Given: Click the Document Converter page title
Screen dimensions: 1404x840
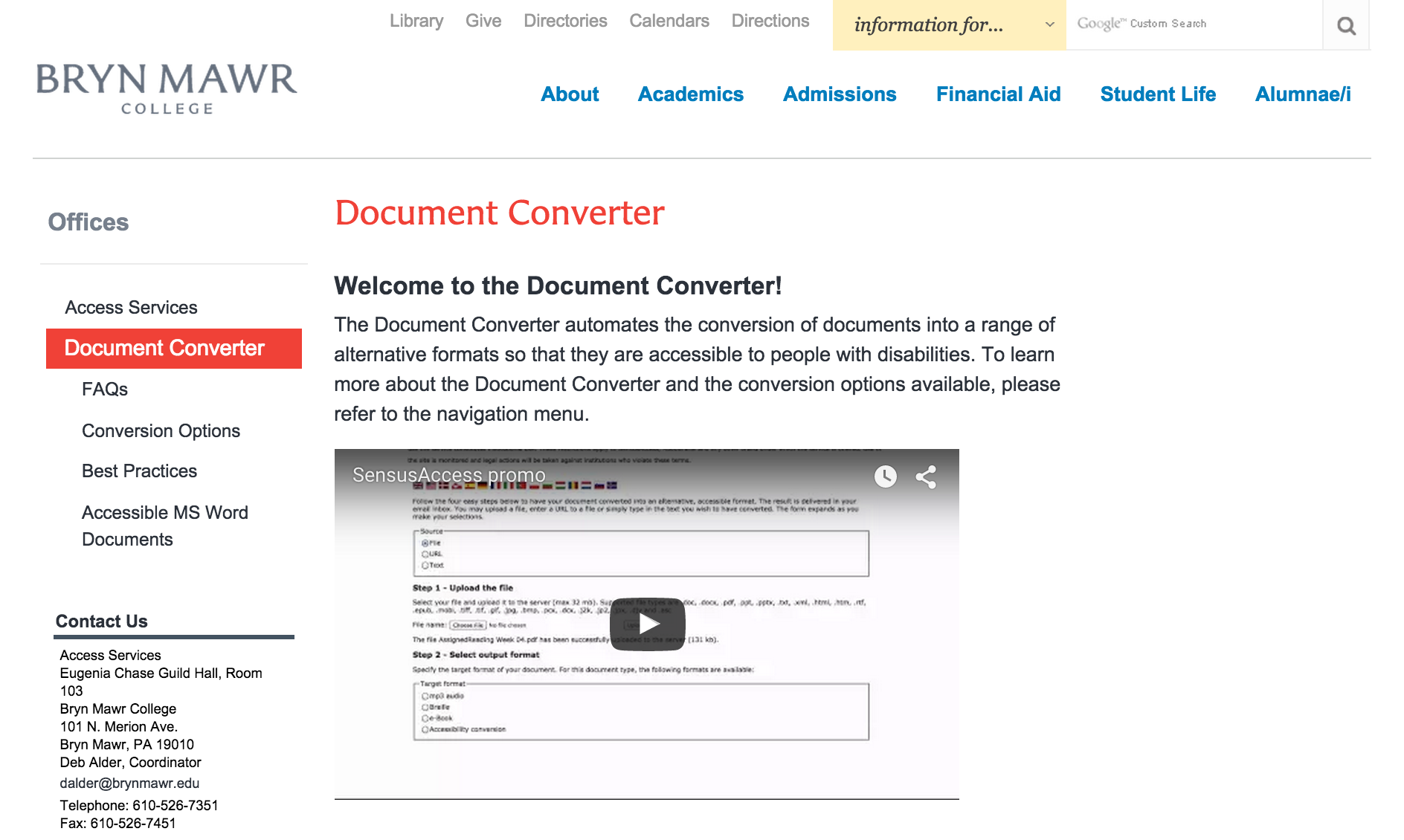Looking at the screenshot, I should [x=499, y=213].
